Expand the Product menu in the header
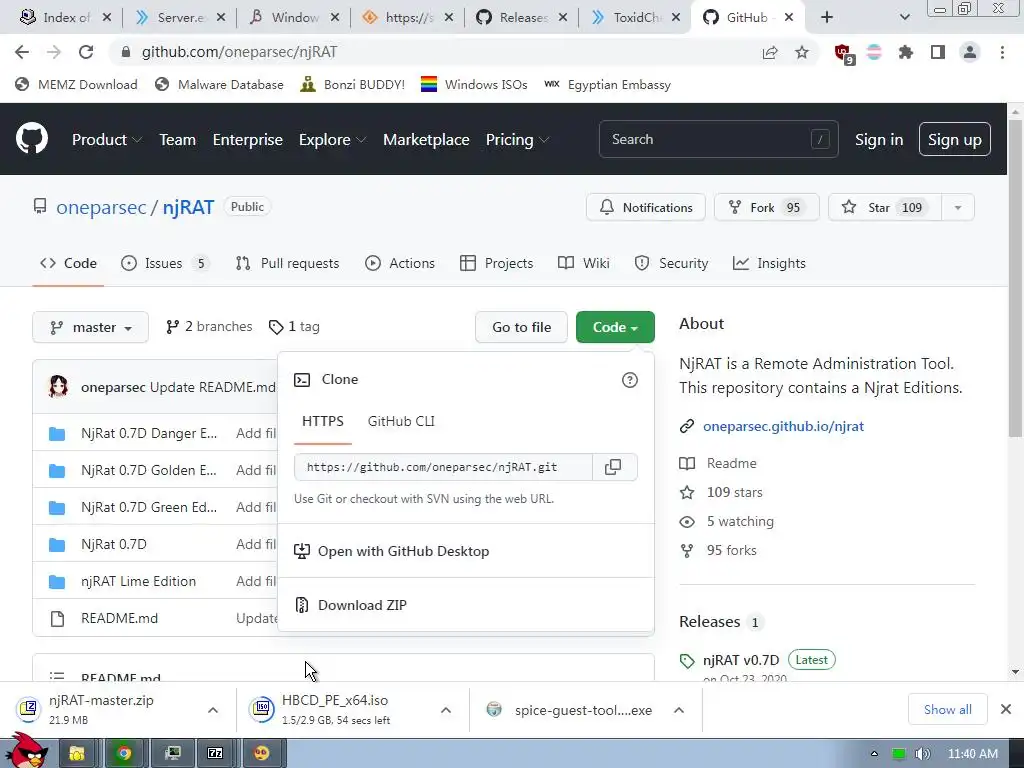Image resolution: width=1024 pixels, height=768 pixels. (107, 140)
